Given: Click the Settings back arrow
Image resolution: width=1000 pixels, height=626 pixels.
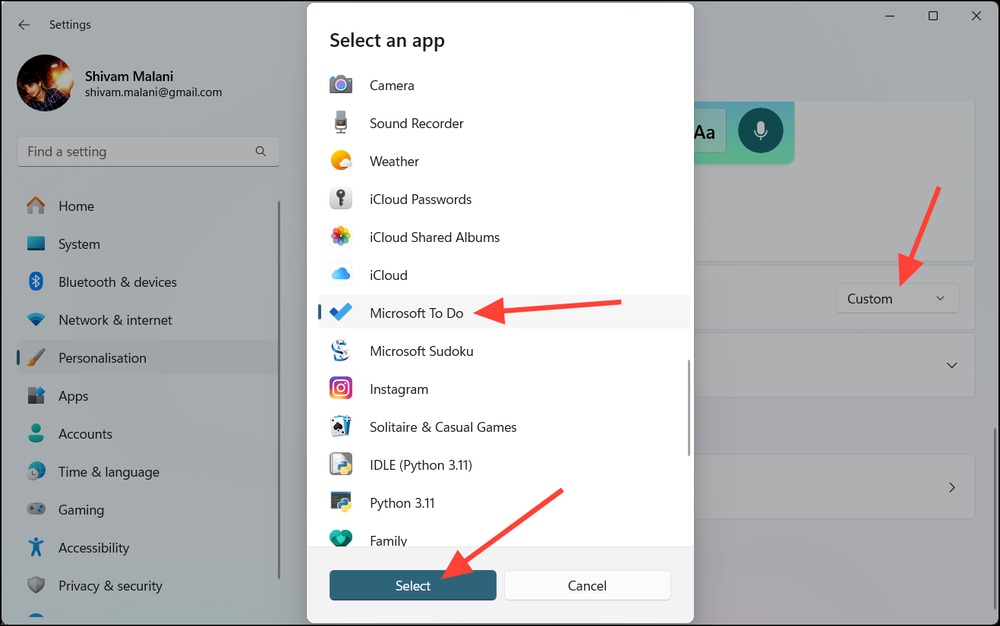Looking at the screenshot, I should pyautogui.click(x=24, y=25).
